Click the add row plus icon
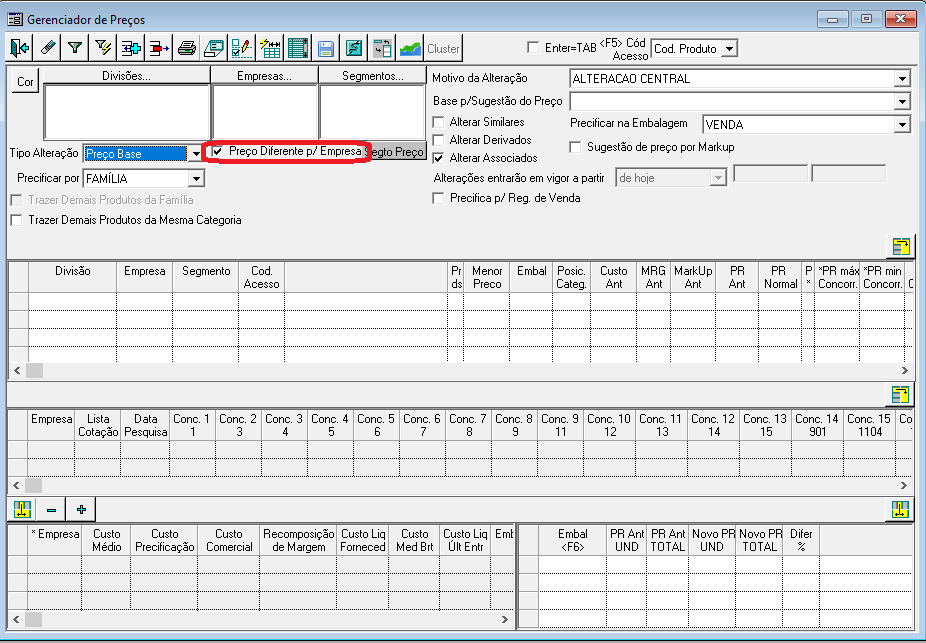The image size is (926, 643). coord(131,48)
